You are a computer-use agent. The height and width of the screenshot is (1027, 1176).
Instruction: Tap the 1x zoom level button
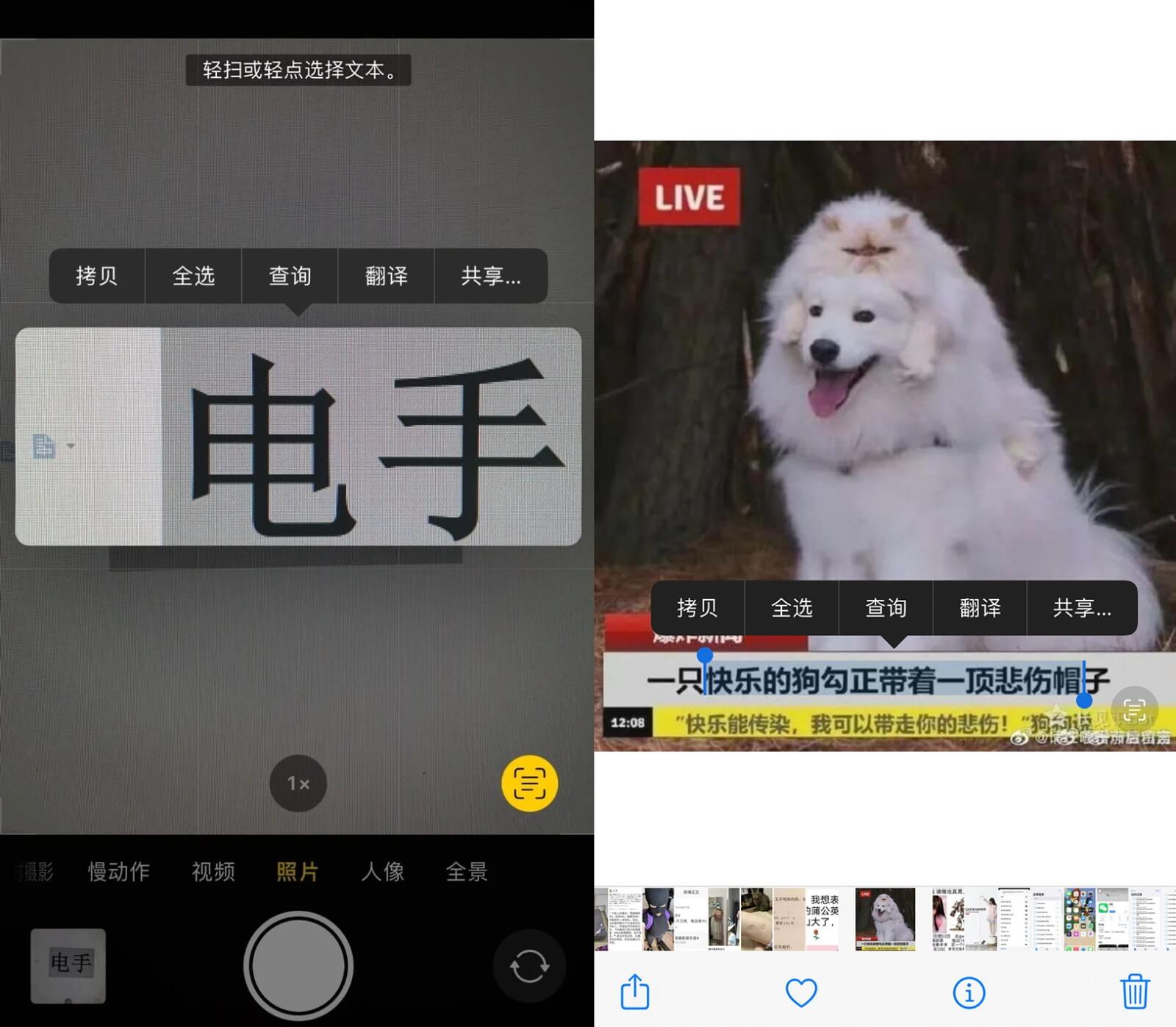(x=298, y=784)
